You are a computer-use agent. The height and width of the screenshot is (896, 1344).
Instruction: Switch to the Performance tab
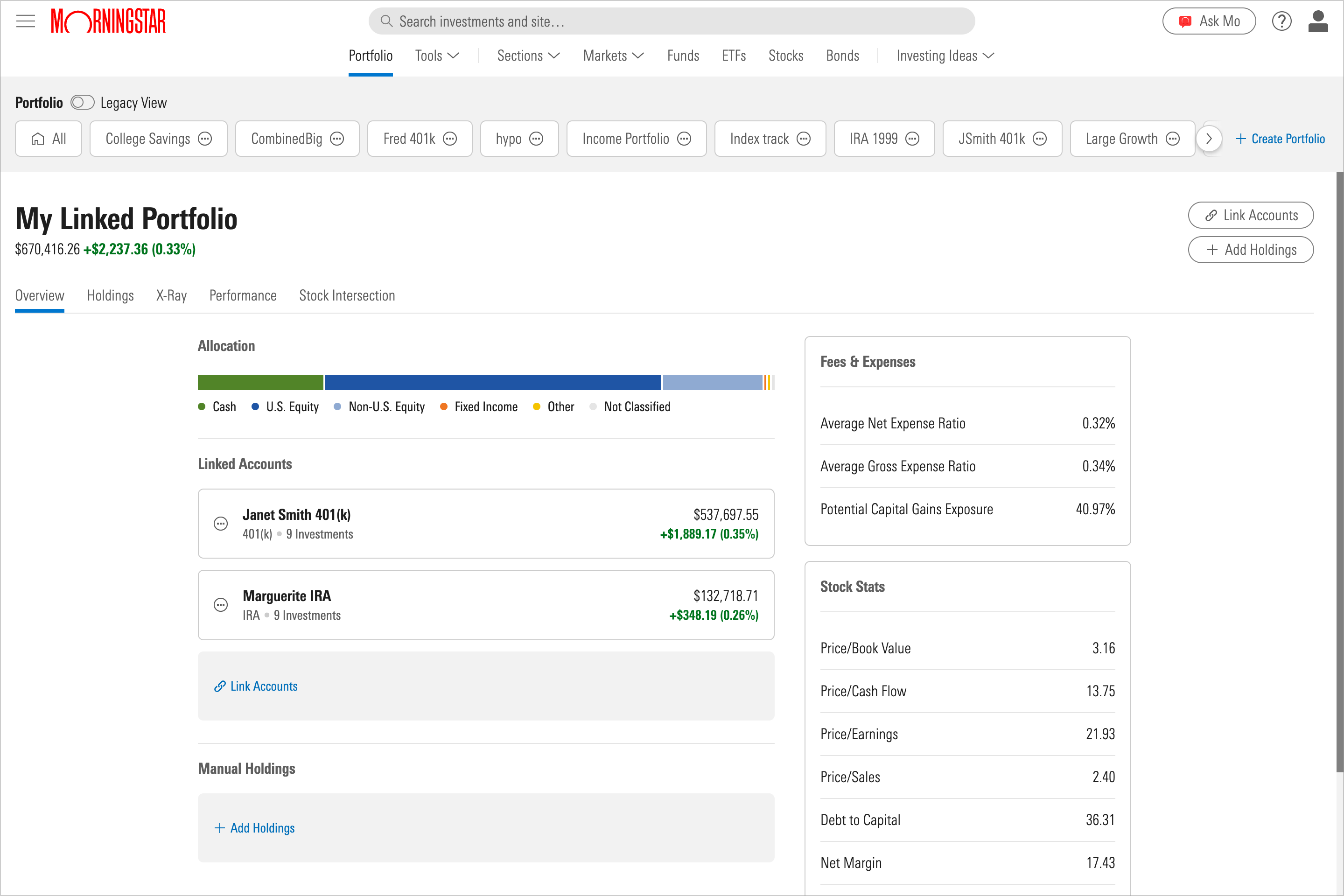pyautogui.click(x=243, y=295)
